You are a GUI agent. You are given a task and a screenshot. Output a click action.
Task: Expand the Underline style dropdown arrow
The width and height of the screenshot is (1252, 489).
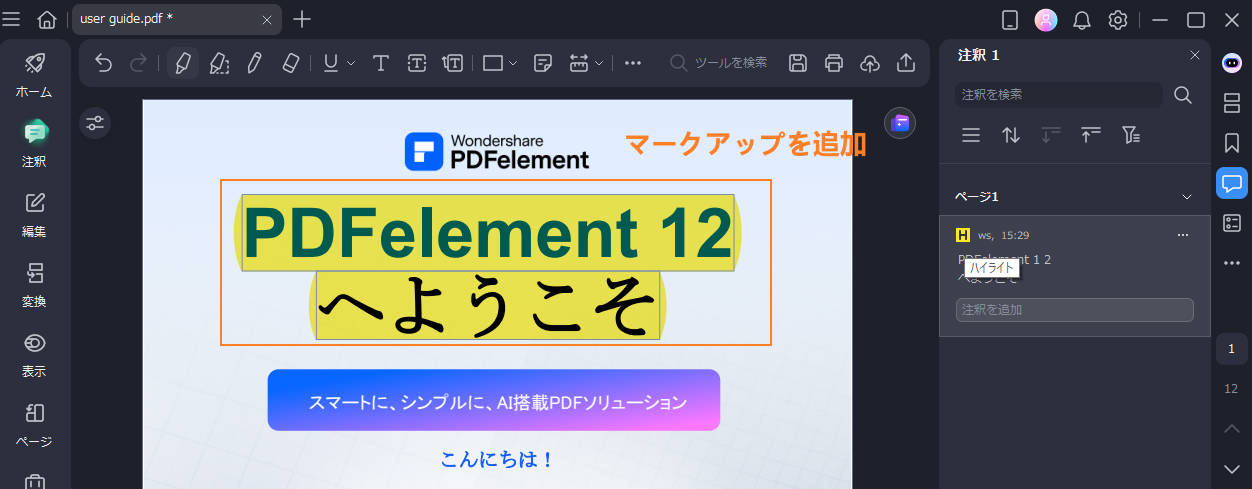[351, 63]
